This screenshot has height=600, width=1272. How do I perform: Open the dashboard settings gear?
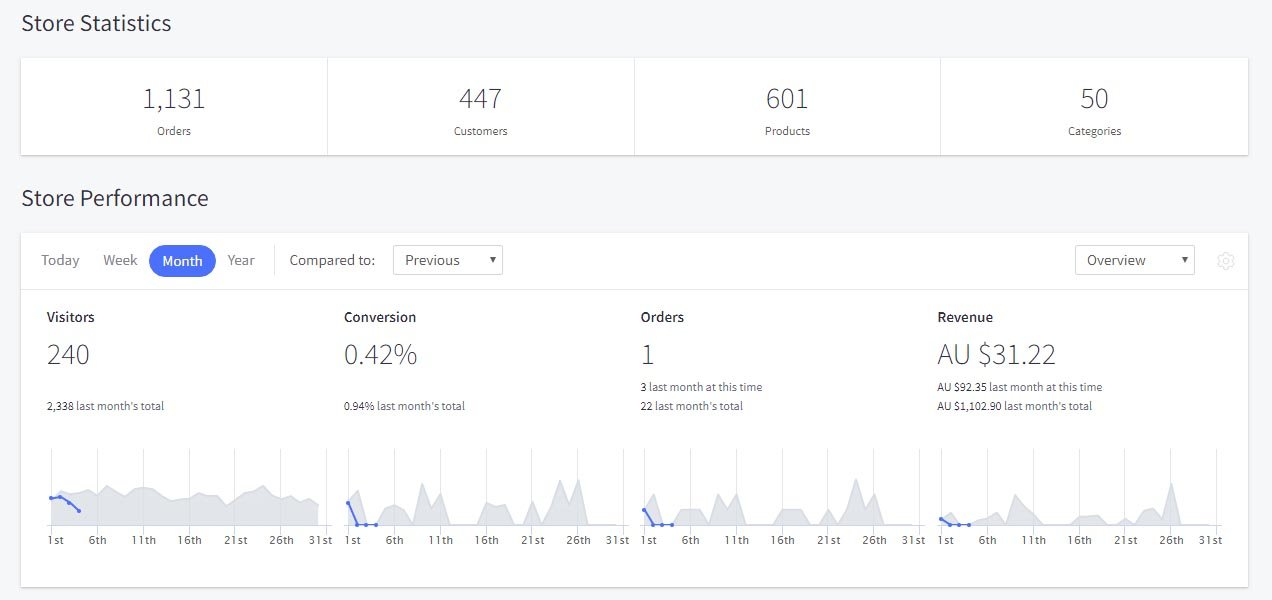pyautogui.click(x=1226, y=261)
